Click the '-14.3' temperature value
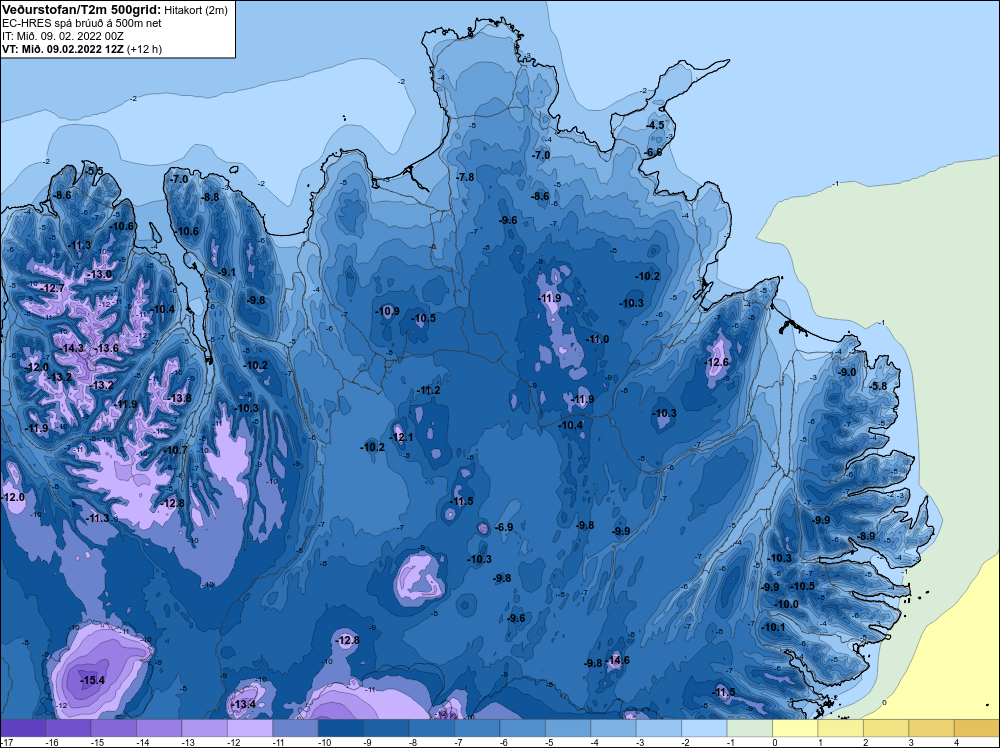 pos(73,348)
